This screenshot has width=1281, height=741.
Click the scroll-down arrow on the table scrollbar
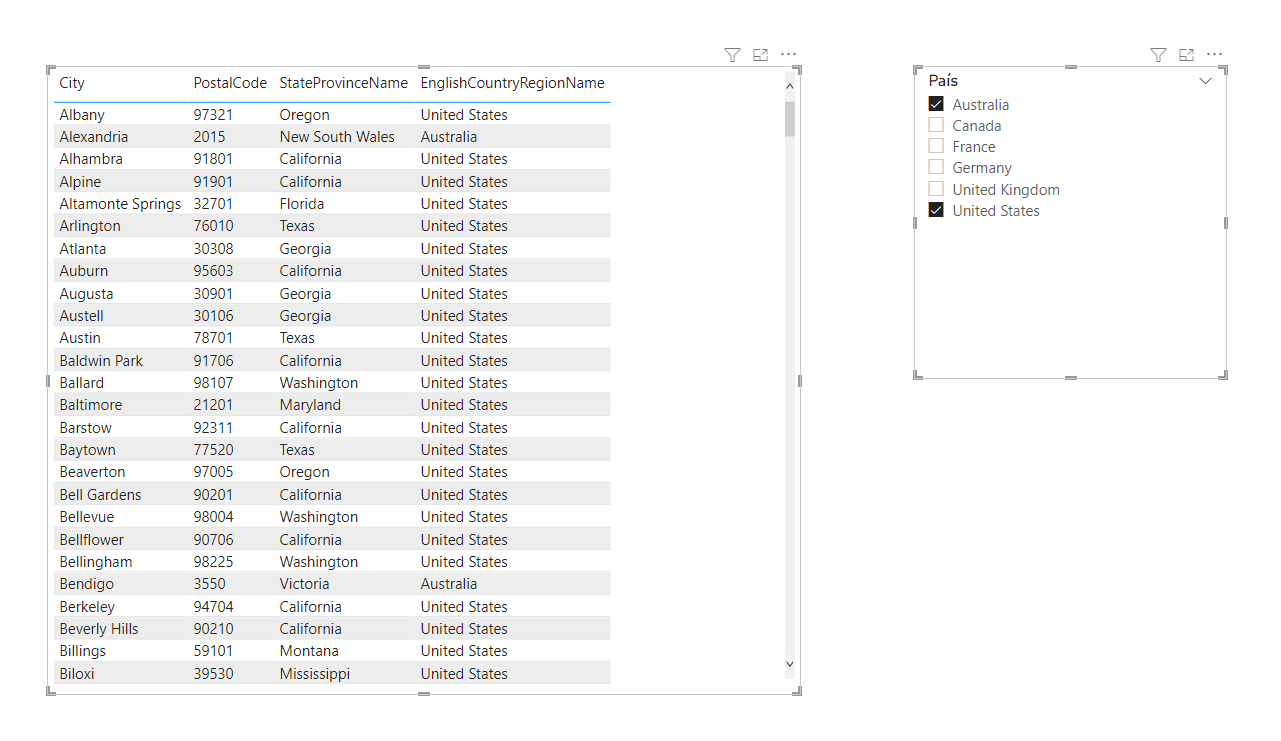click(790, 663)
